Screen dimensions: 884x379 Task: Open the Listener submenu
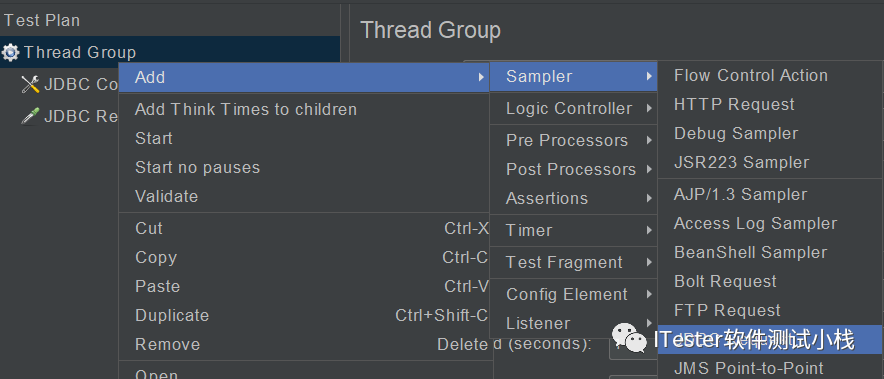tap(573, 324)
